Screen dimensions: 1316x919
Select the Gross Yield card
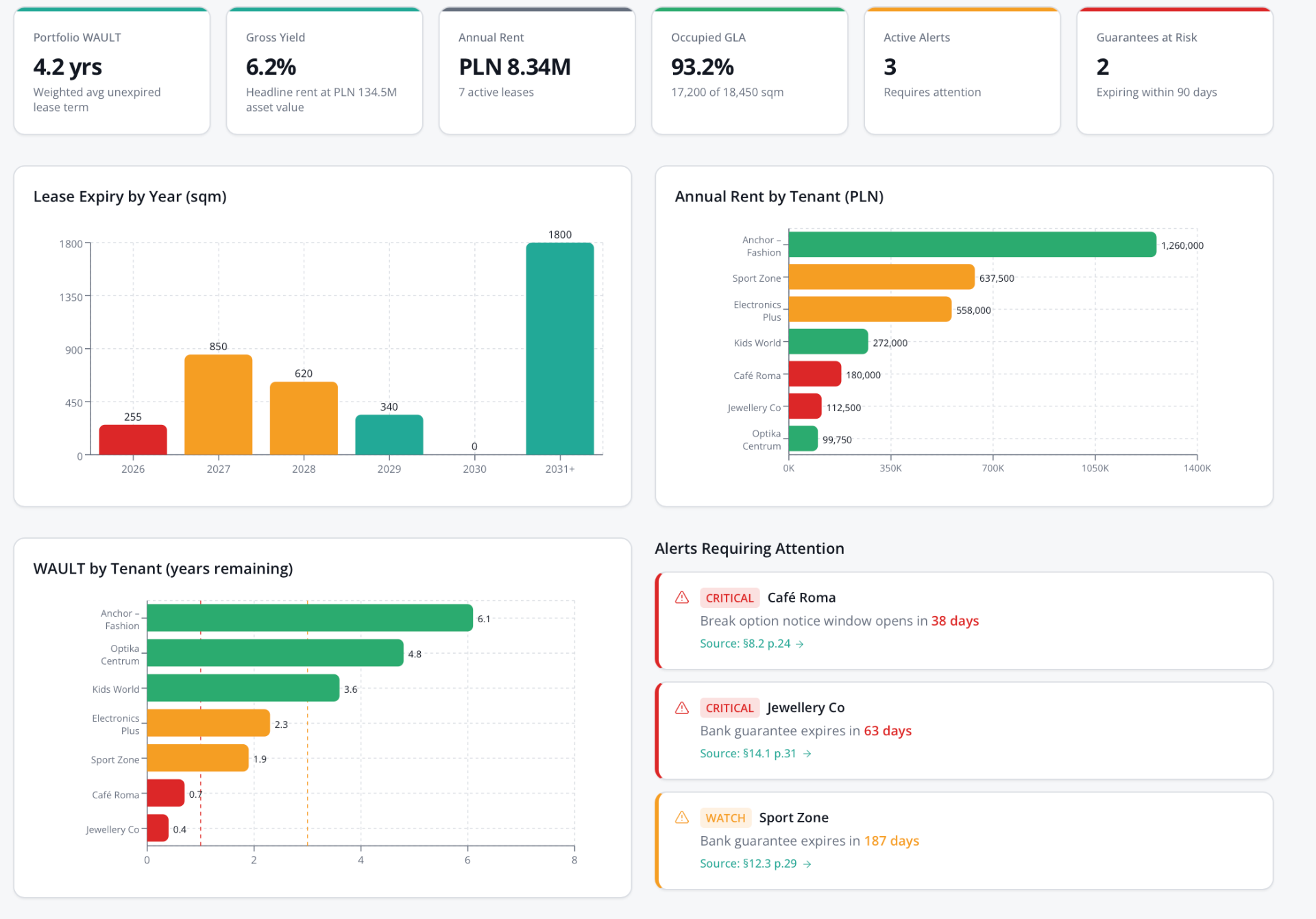[x=324, y=71]
